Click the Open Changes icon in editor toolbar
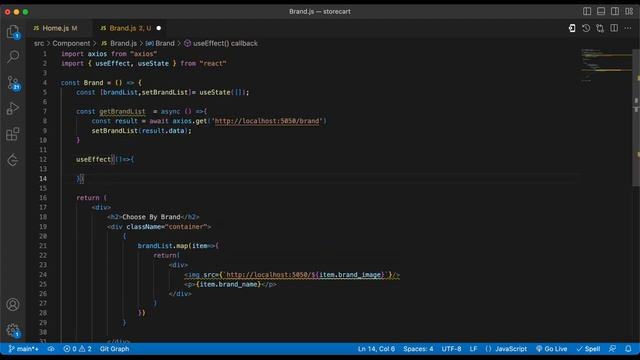The image size is (640, 360). tap(572, 28)
